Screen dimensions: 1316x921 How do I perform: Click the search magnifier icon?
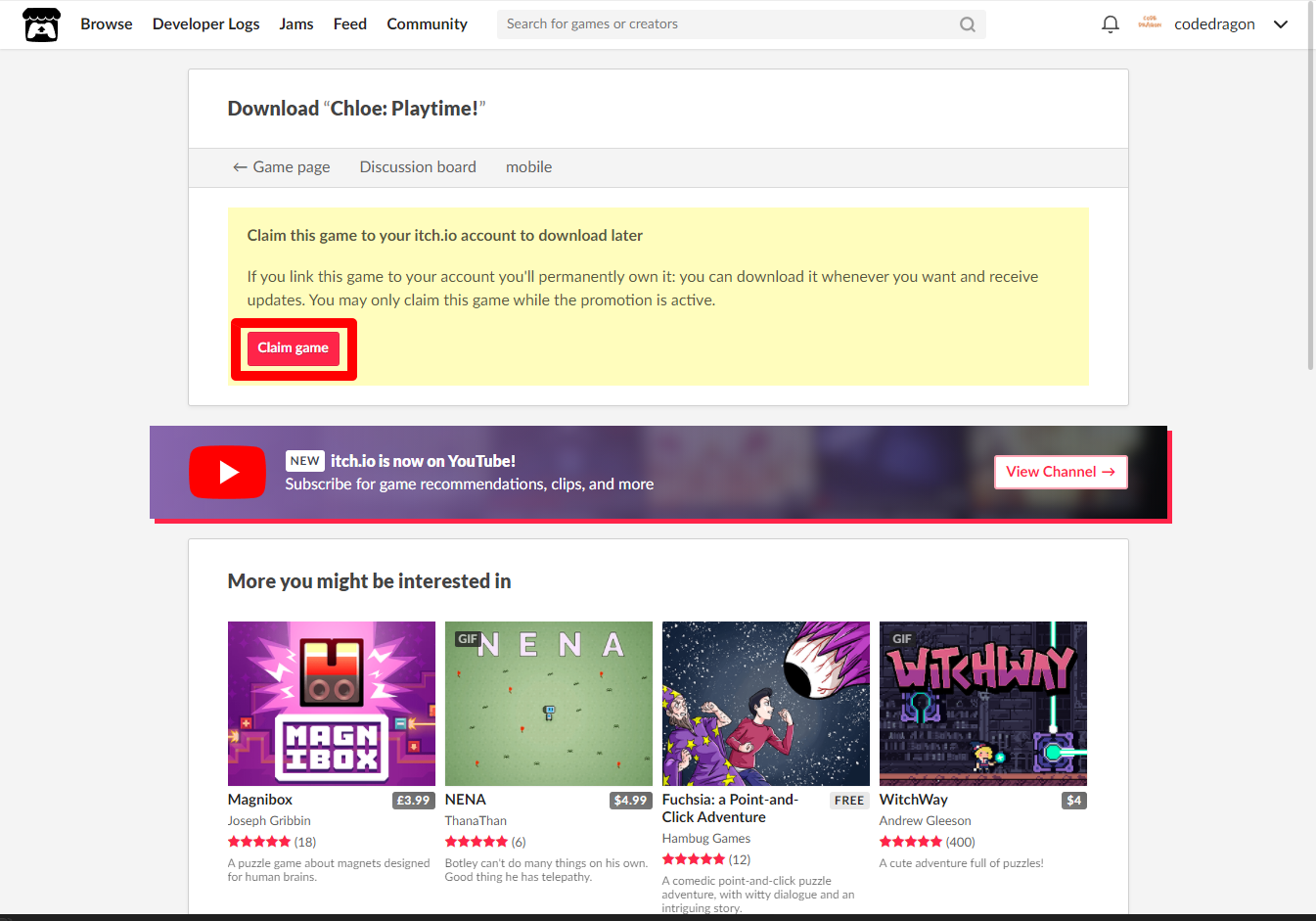pyautogui.click(x=968, y=24)
